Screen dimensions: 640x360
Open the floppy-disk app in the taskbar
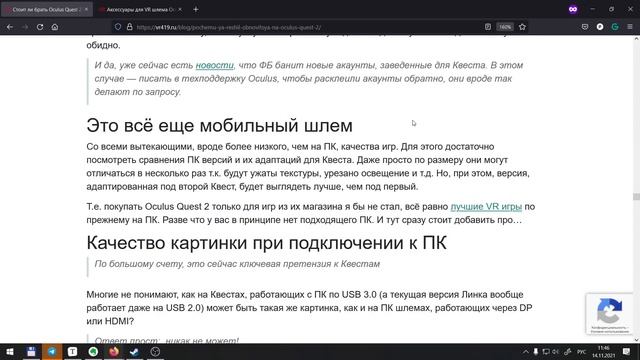31,351
